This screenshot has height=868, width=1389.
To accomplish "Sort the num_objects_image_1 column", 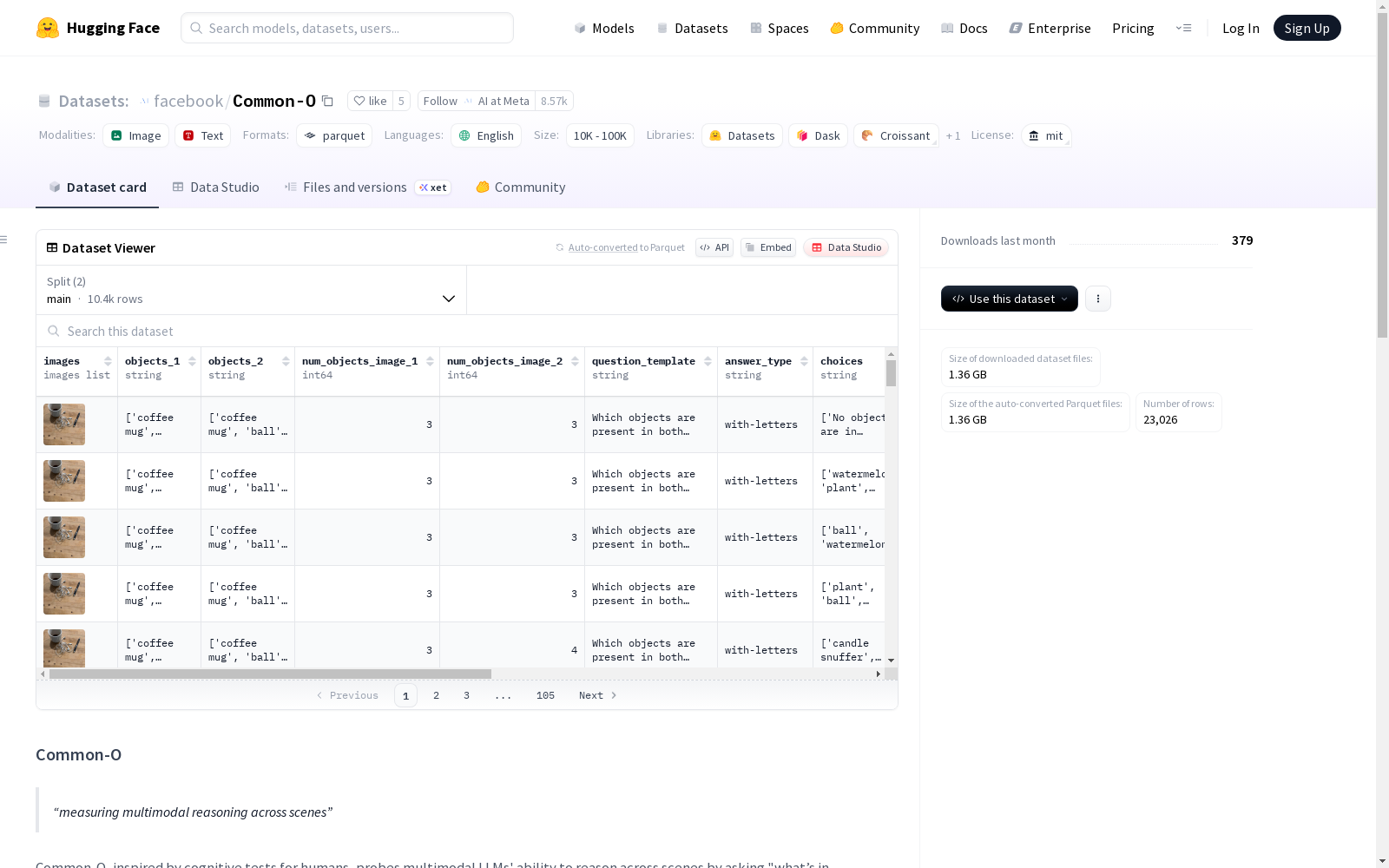I will coord(430,361).
